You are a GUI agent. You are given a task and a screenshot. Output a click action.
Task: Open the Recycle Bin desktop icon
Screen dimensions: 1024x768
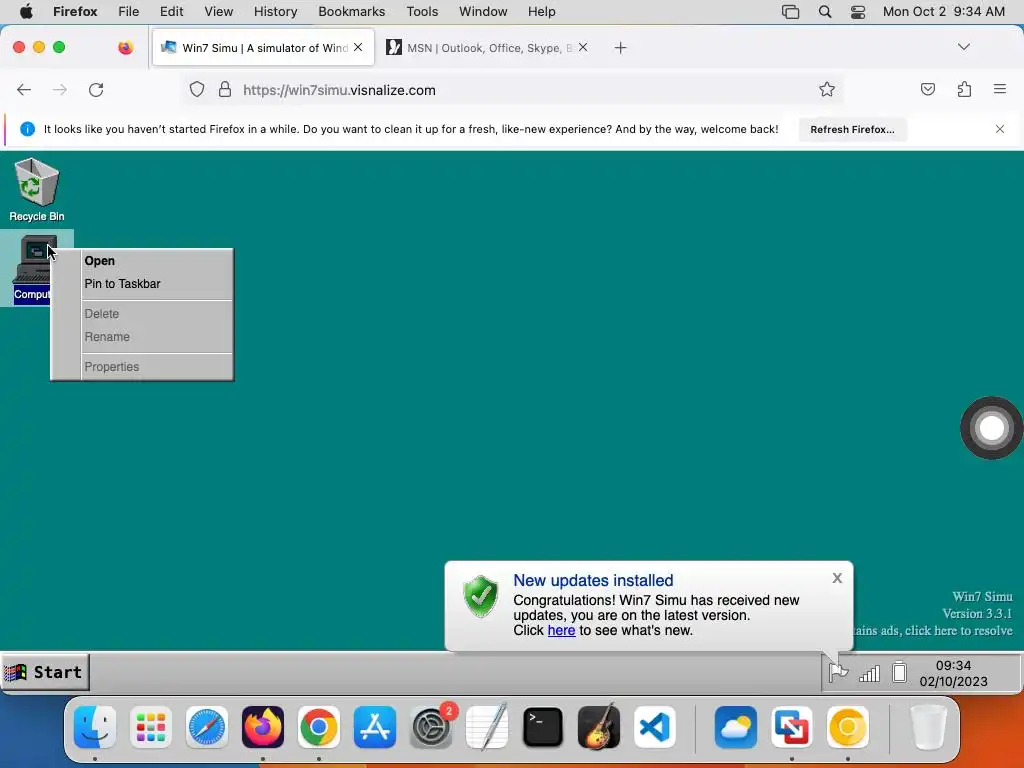[x=37, y=189]
